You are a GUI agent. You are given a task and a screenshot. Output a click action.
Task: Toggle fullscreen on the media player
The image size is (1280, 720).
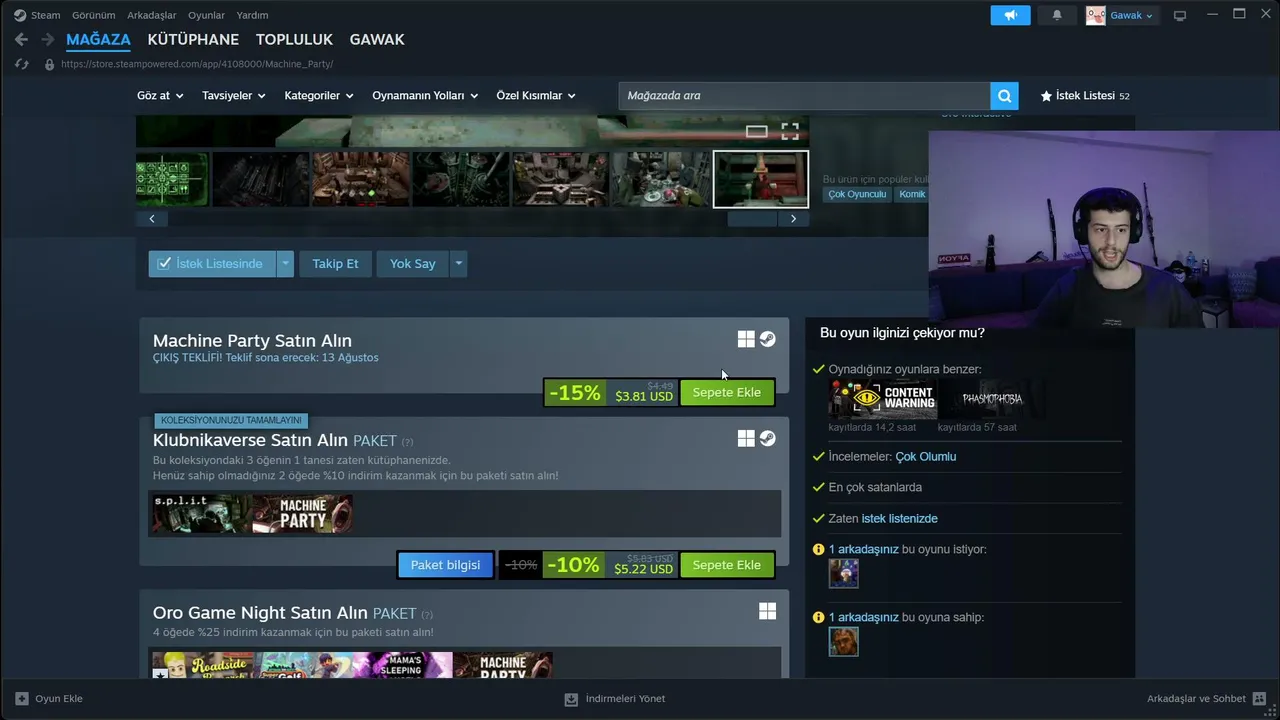point(790,131)
